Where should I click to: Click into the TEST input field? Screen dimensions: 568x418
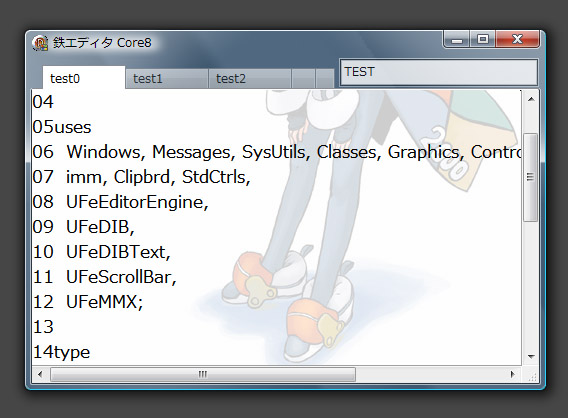click(x=438, y=72)
